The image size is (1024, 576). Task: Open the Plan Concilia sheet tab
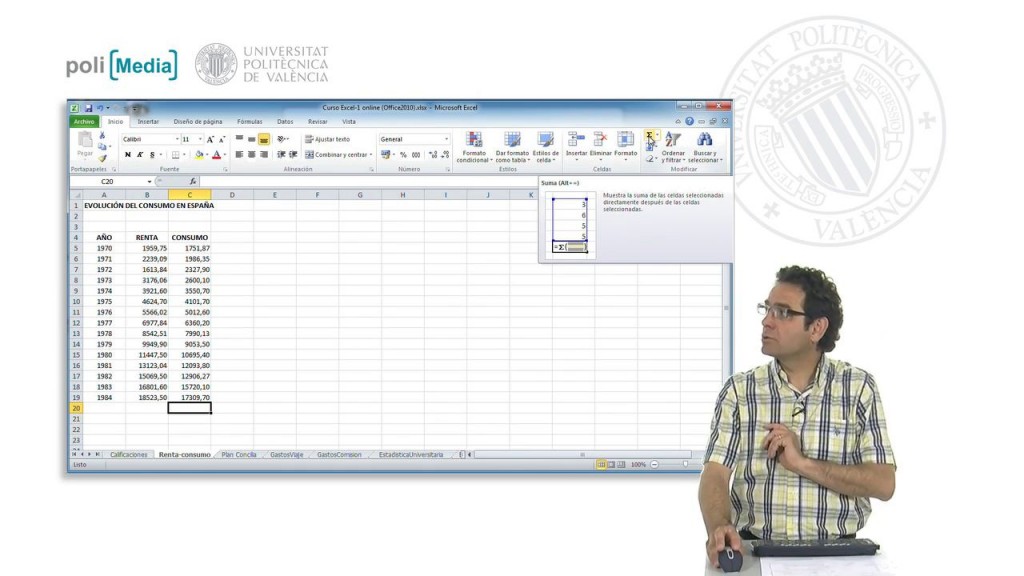click(x=238, y=455)
